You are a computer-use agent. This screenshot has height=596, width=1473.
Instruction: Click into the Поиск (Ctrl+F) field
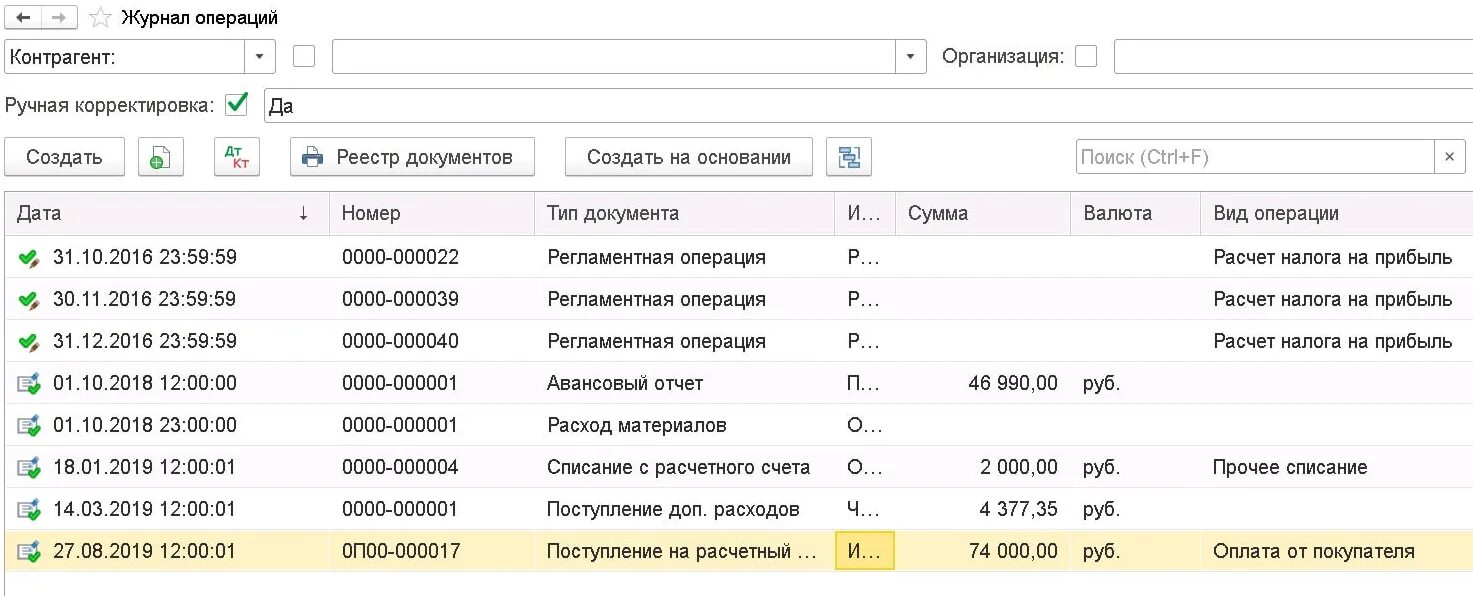[1256, 157]
